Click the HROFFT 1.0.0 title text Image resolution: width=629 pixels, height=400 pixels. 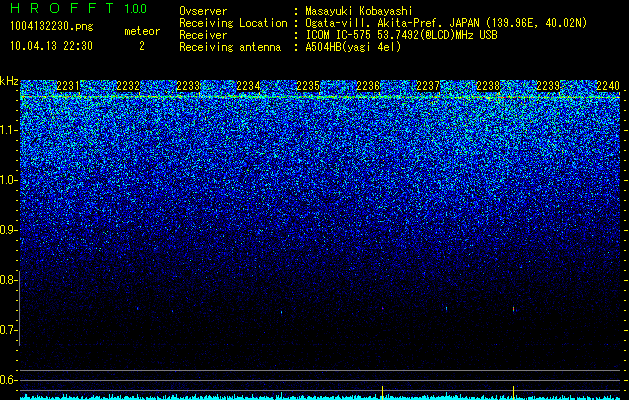[79, 8]
